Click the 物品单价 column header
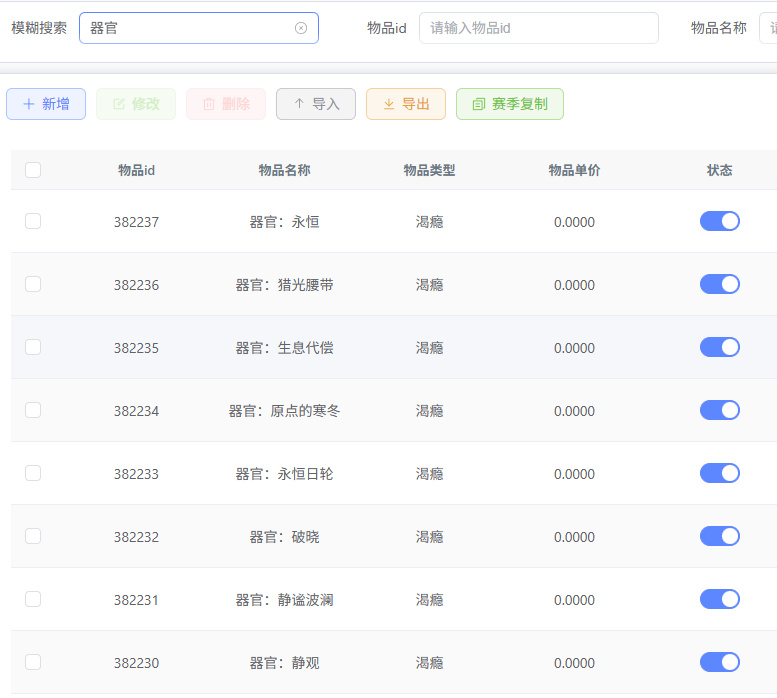777x698 pixels. (574, 170)
